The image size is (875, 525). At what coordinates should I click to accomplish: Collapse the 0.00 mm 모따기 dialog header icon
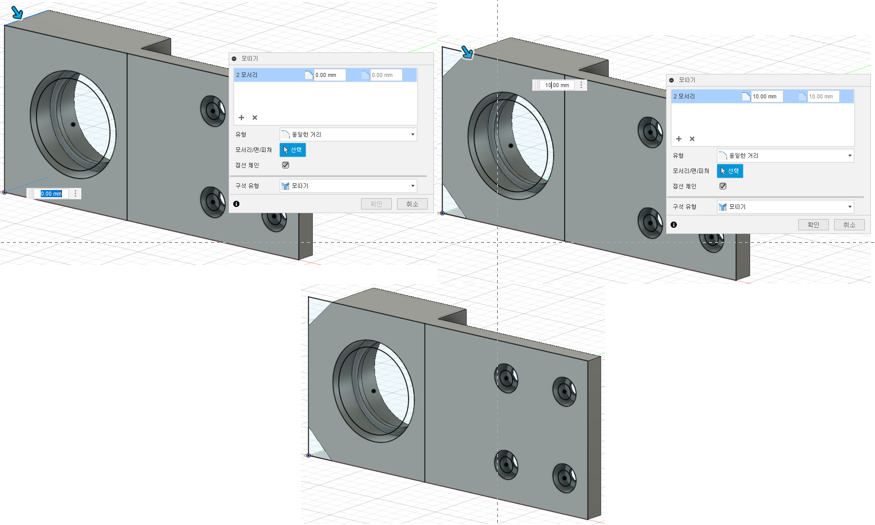coord(234,59)
